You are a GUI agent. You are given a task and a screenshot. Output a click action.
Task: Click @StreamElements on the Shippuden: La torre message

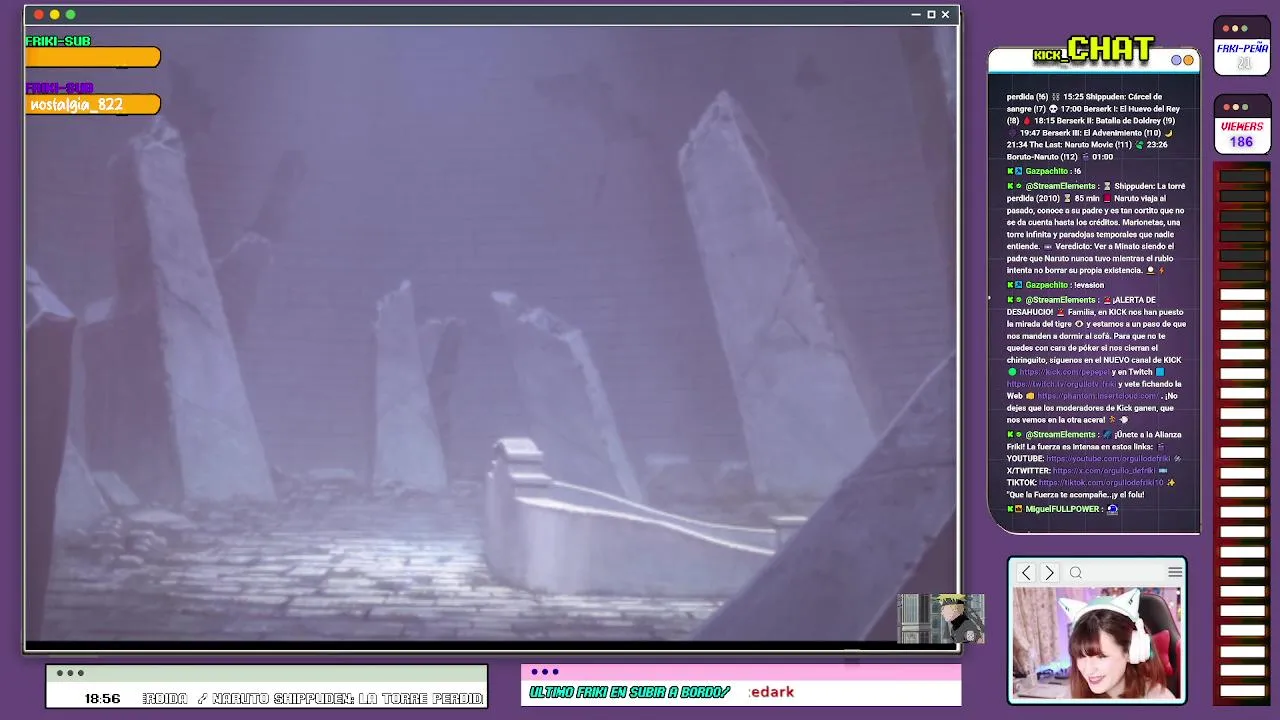pos(1060,186)
